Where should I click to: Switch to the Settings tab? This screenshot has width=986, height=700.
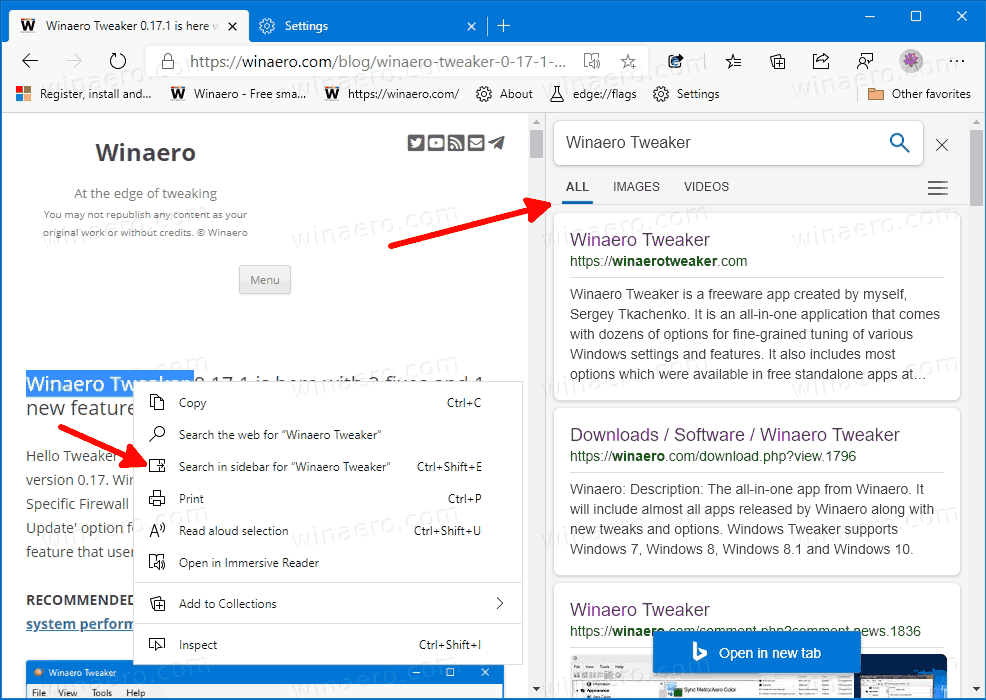click(x=367, y=26)
